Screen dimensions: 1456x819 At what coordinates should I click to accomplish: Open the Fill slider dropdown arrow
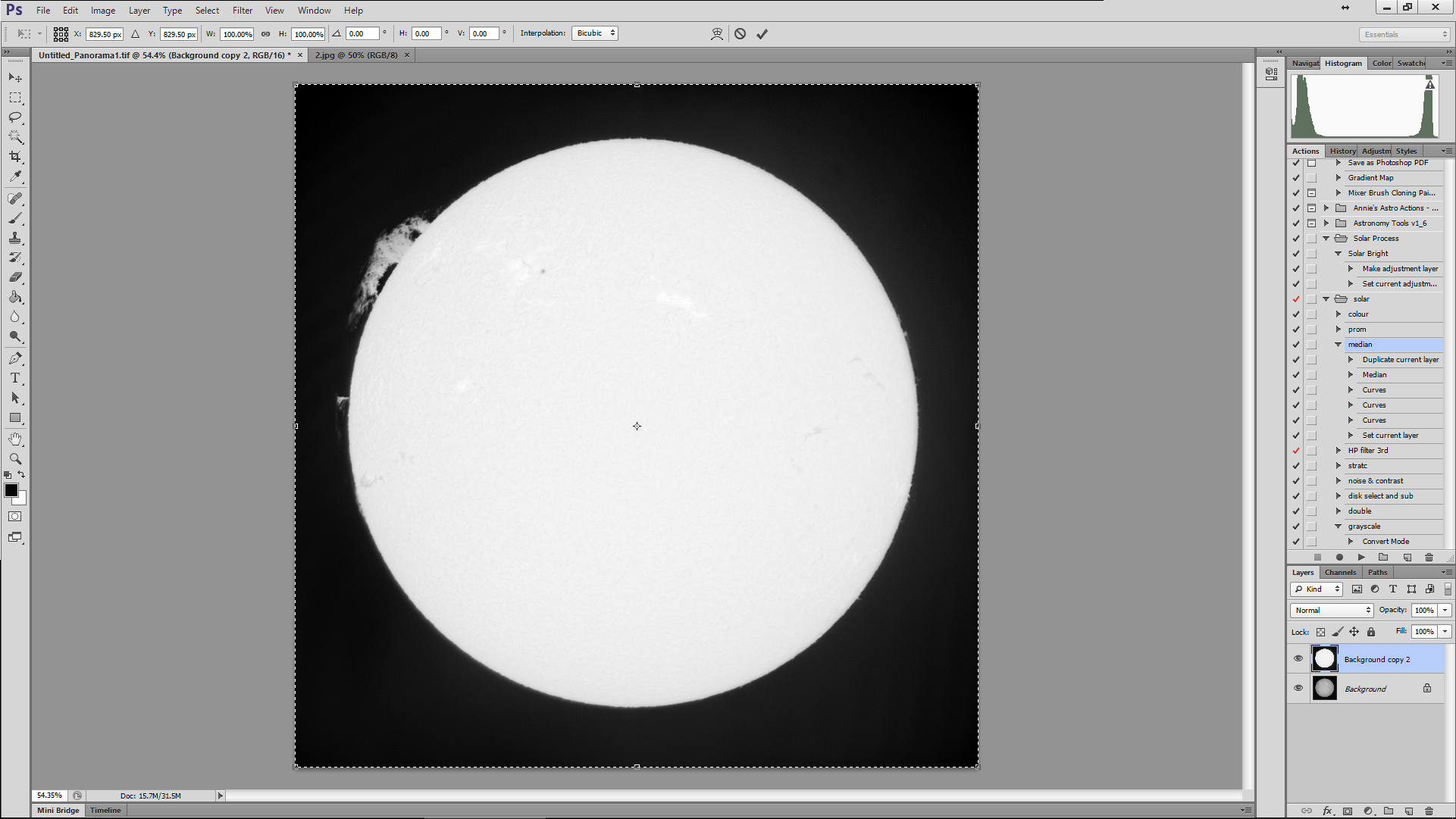(1445, 631)
